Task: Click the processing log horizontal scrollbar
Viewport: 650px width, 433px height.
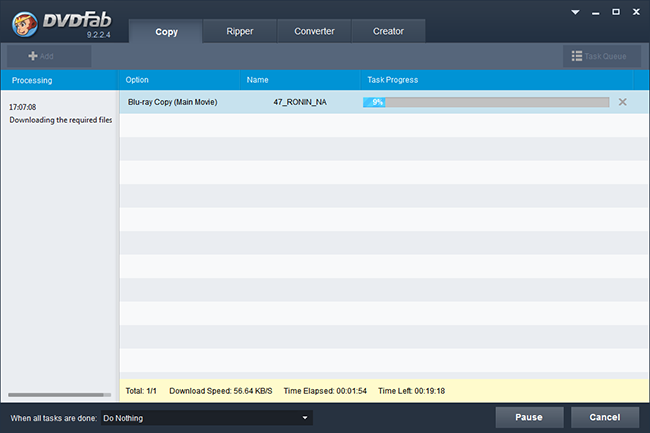Action: [x=59, y=395]
